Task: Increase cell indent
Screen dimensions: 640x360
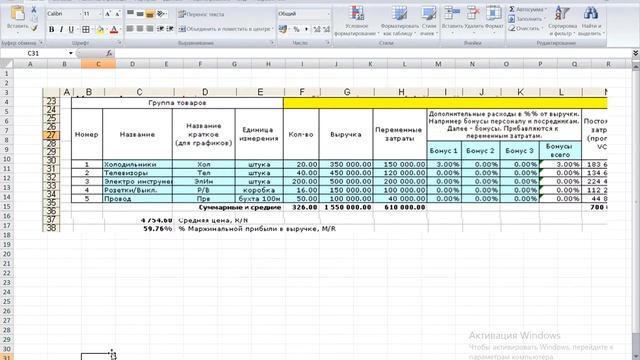Action: click(x=170, y=29)
